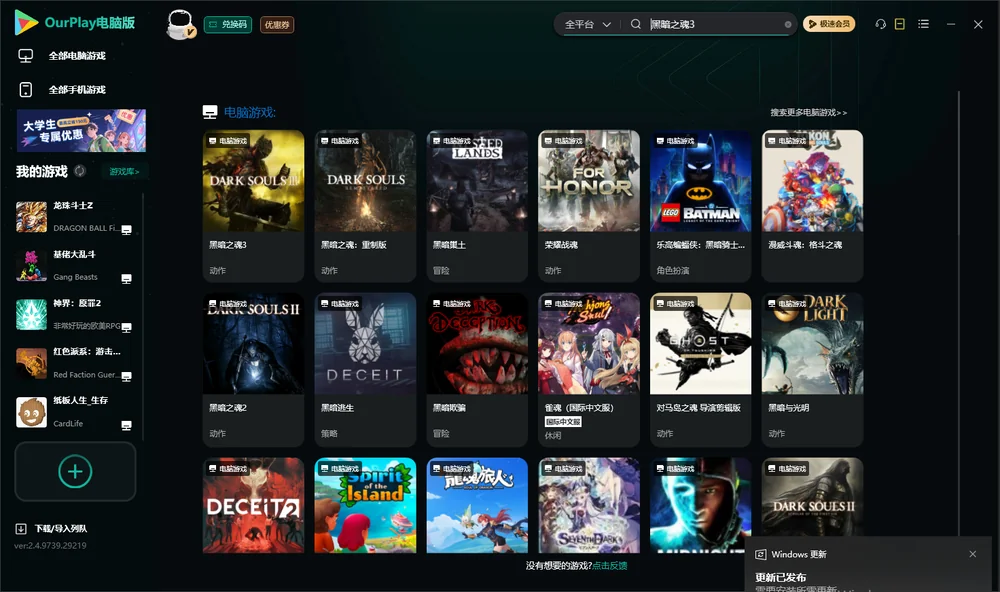Open the 大学生专属优惠 banner
The image size is (1000, 592).
tap(81, 130)
